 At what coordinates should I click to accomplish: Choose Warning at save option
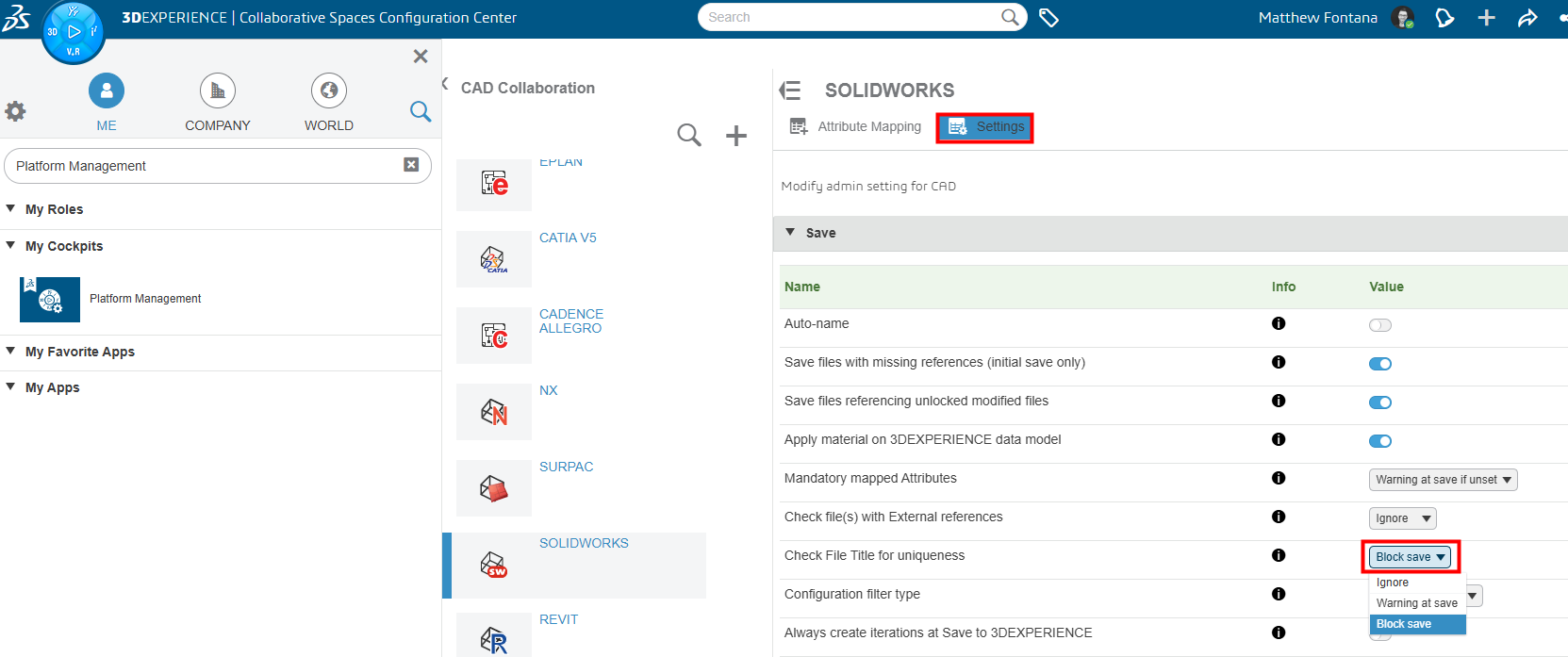pos(1417,603)
